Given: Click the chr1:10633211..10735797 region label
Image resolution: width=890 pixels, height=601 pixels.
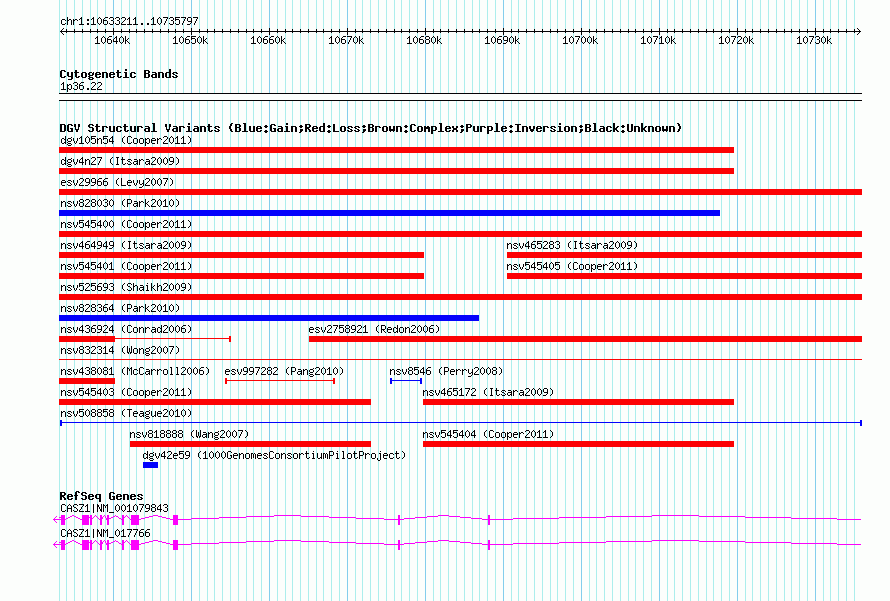Looking at the screenshot, I should [129, 21].
